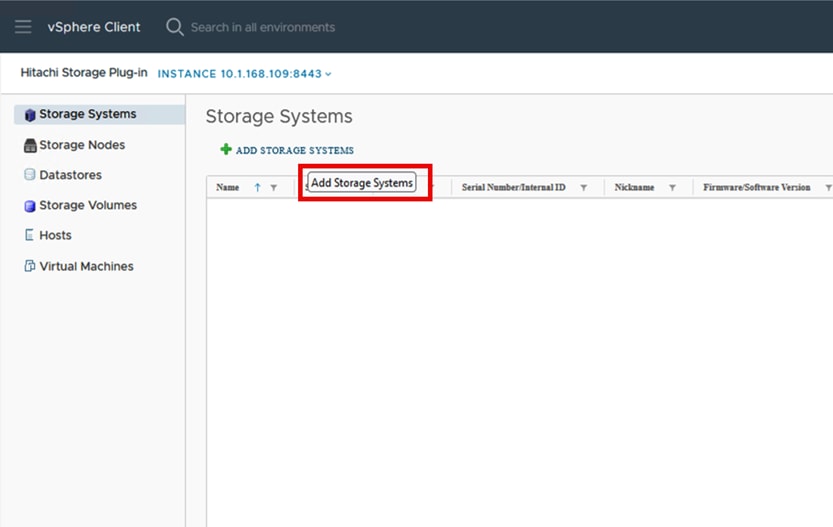Click the Storage Volumes sidebar icon
Image resolution: width=833 pixels, height=527 pixels.
click(x=30, y=206)
